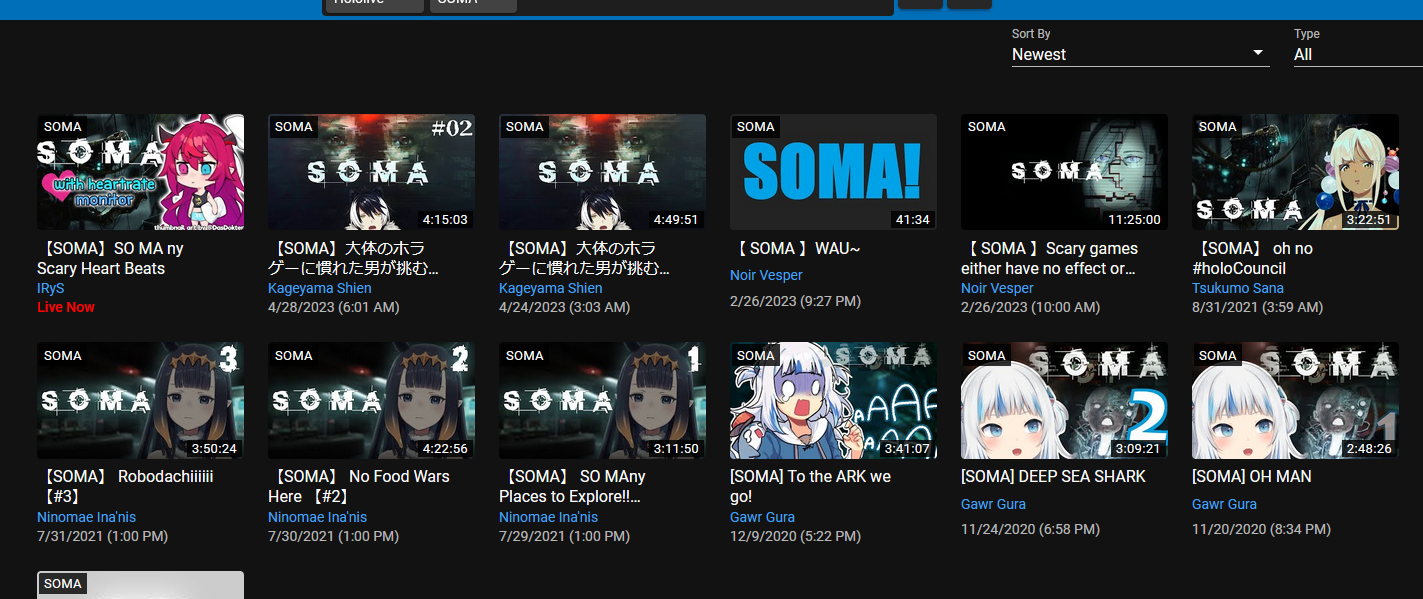
Task: Open the '【 SOMA 】WAU~' video title
Action: [x=796, y=248]
